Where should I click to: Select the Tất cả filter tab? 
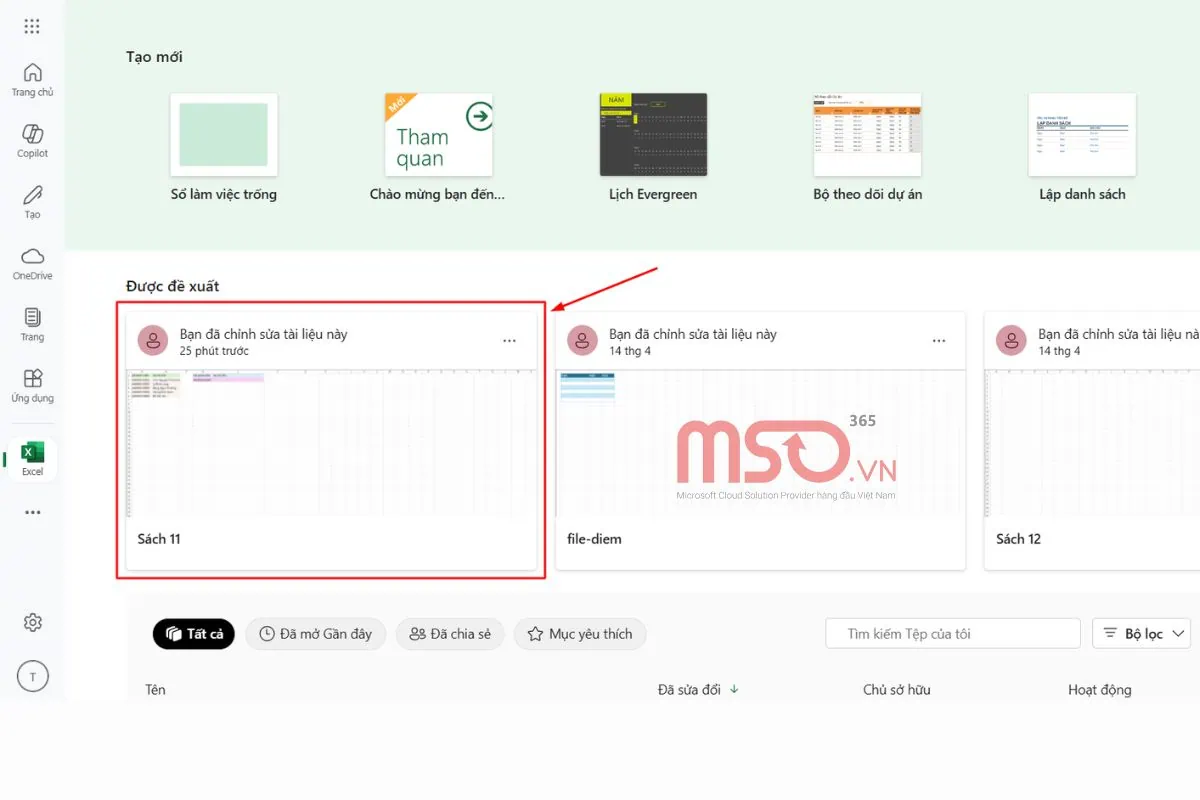coord(194,634)
